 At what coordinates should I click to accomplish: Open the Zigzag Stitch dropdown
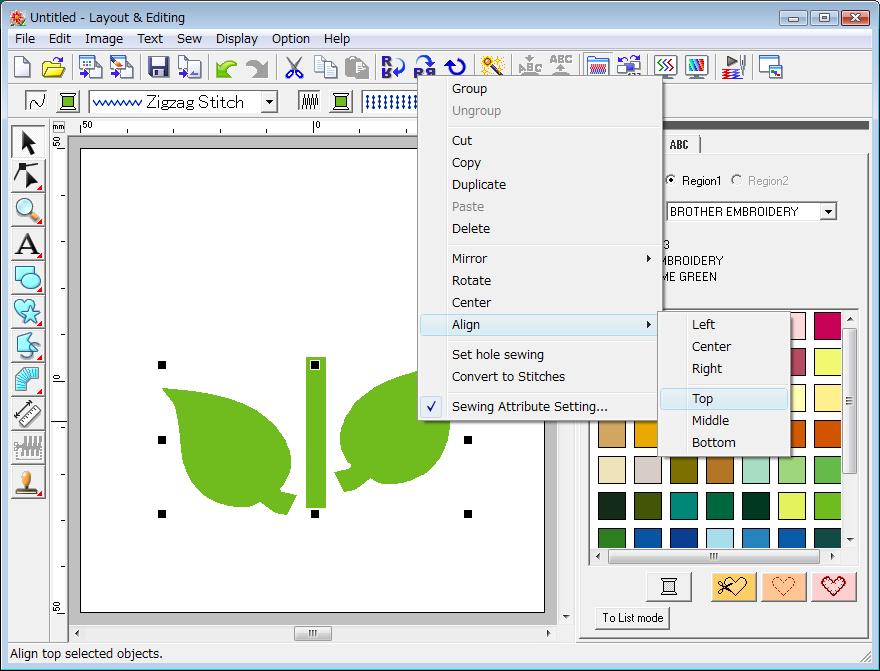click(x=270, y=102)
